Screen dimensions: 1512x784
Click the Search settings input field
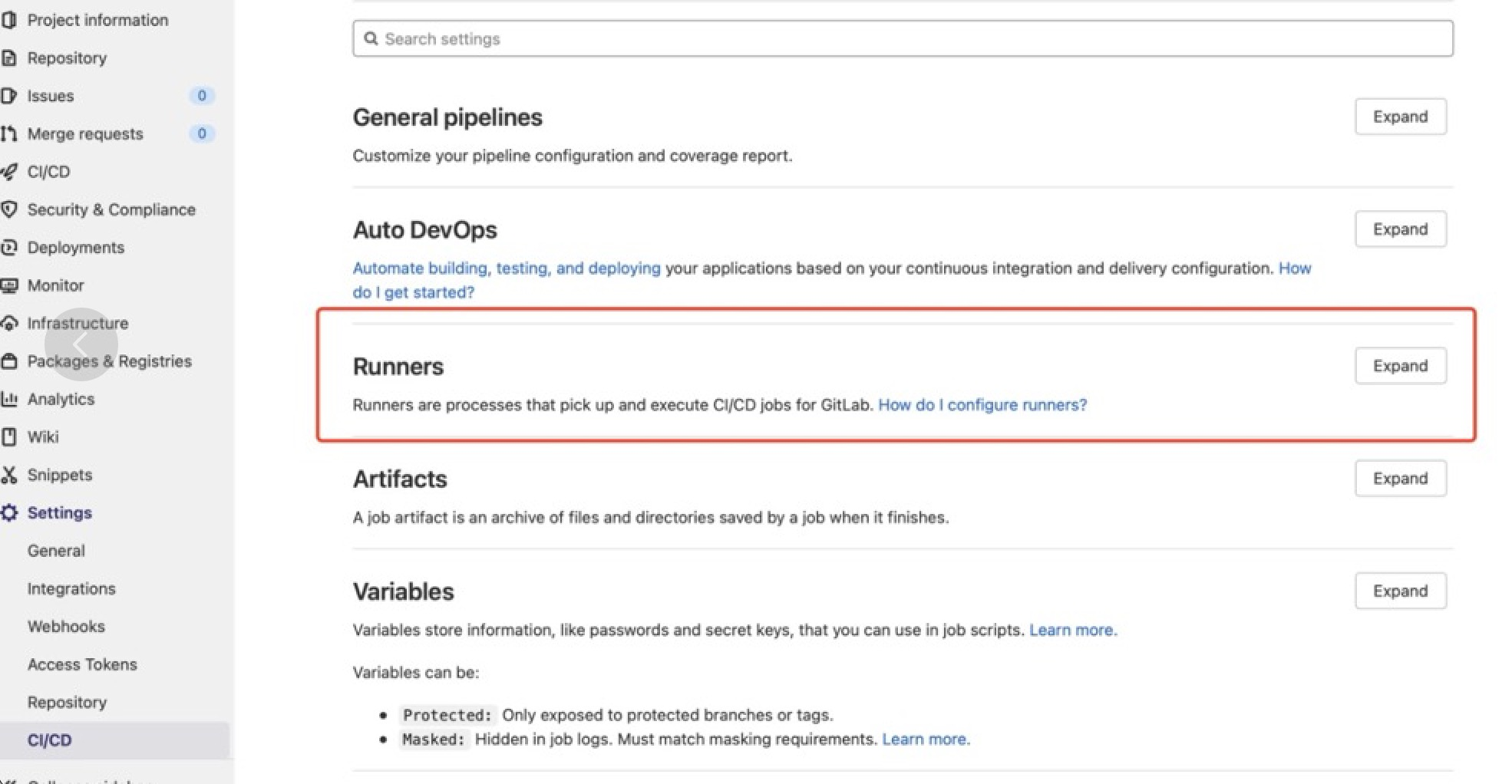903,38
